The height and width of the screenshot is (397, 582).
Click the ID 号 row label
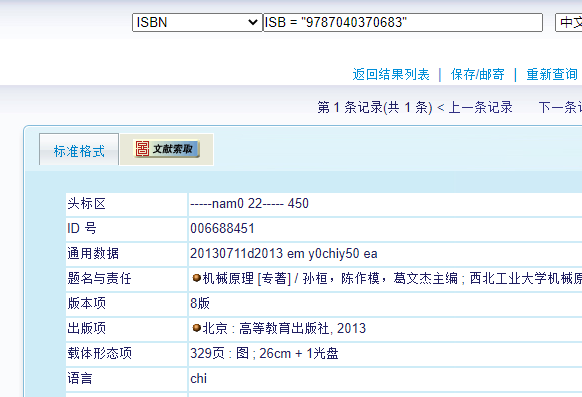coord(82,229)
